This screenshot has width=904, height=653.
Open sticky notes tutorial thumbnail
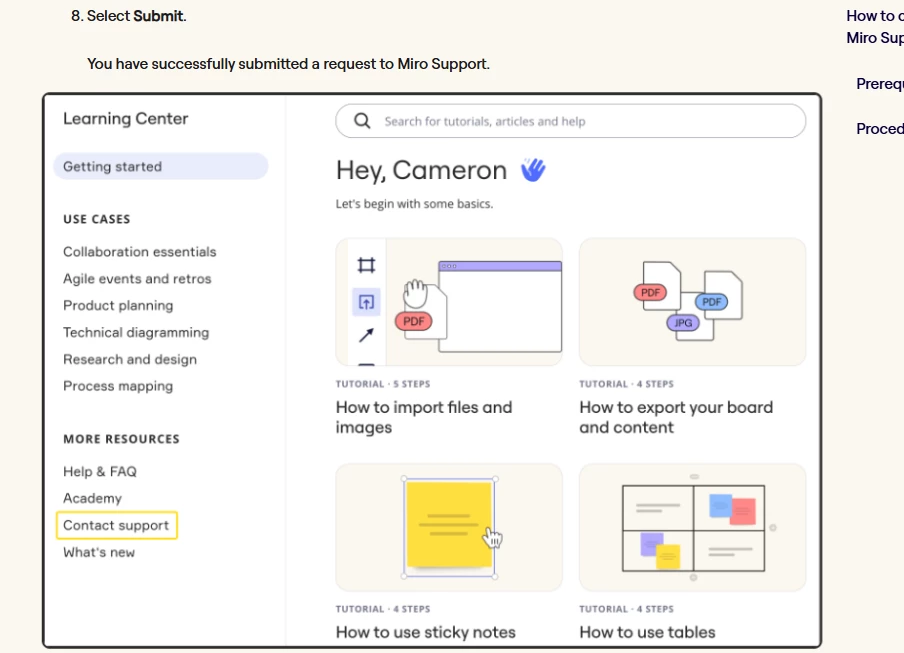click(449, 527)
